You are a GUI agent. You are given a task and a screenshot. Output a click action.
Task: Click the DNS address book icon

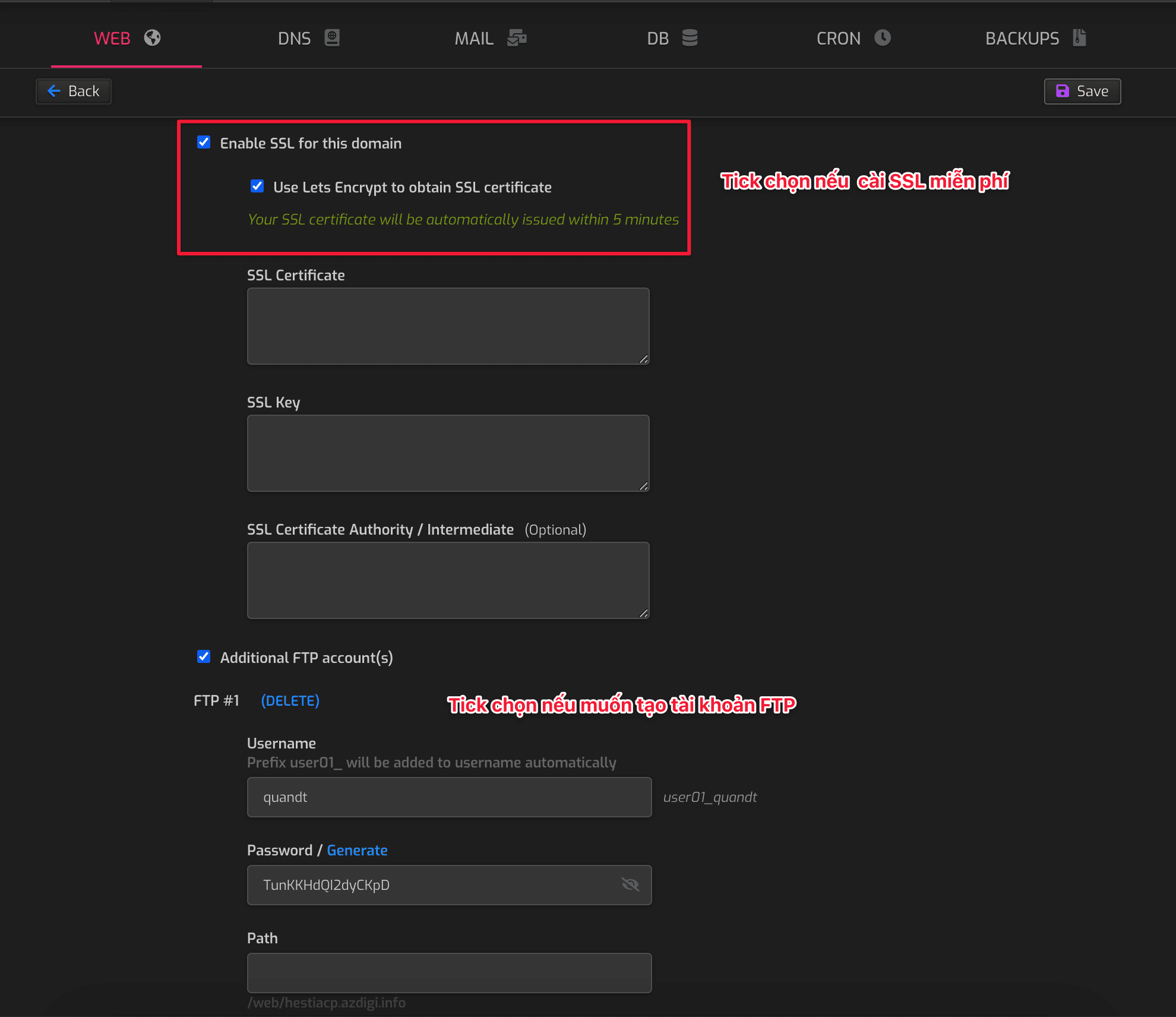332,38
